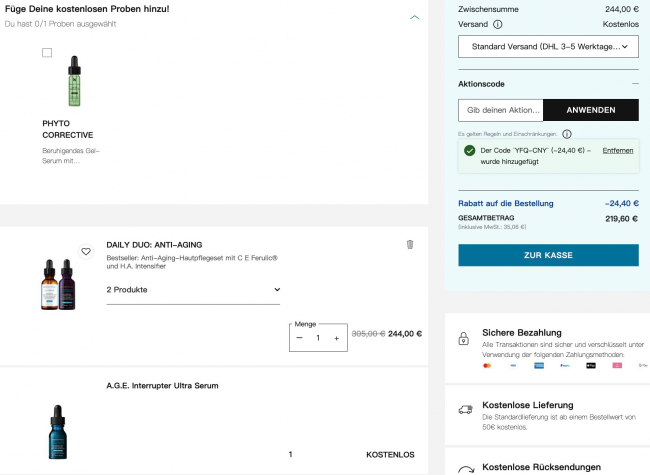Open the Standard Versand shipping dropdown
This screenshot has height=475, width=650.
(x=548, y=46)
